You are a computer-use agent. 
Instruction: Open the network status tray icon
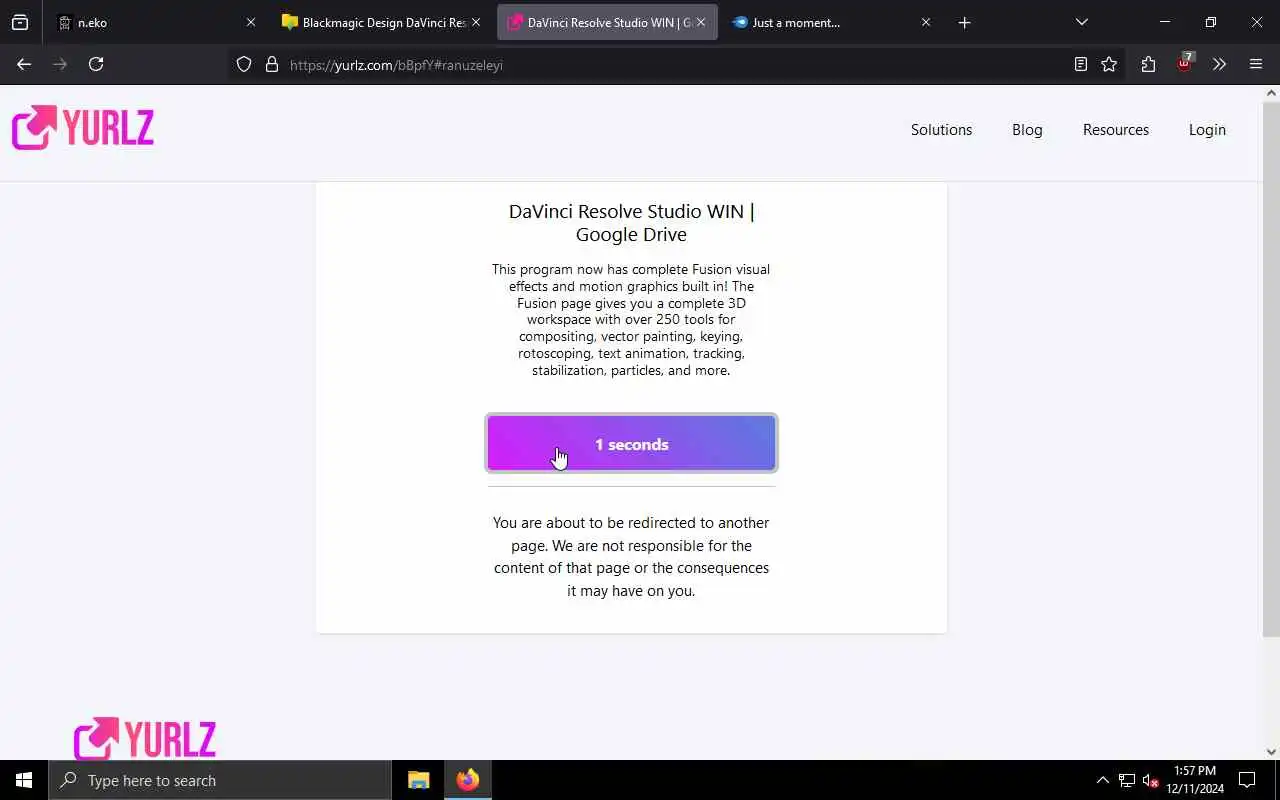pos(1127,780)
